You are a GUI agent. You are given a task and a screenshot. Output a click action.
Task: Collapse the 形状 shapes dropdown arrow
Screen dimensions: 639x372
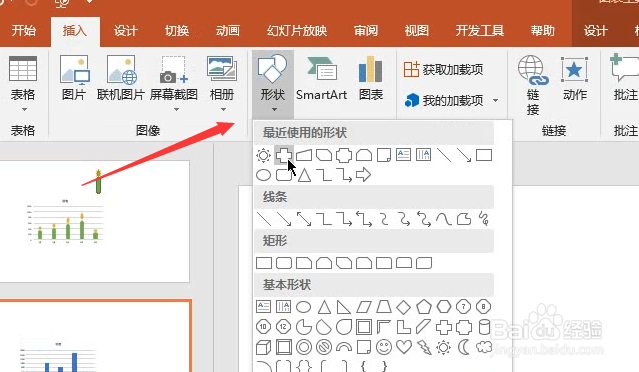(x=274, y=109)
